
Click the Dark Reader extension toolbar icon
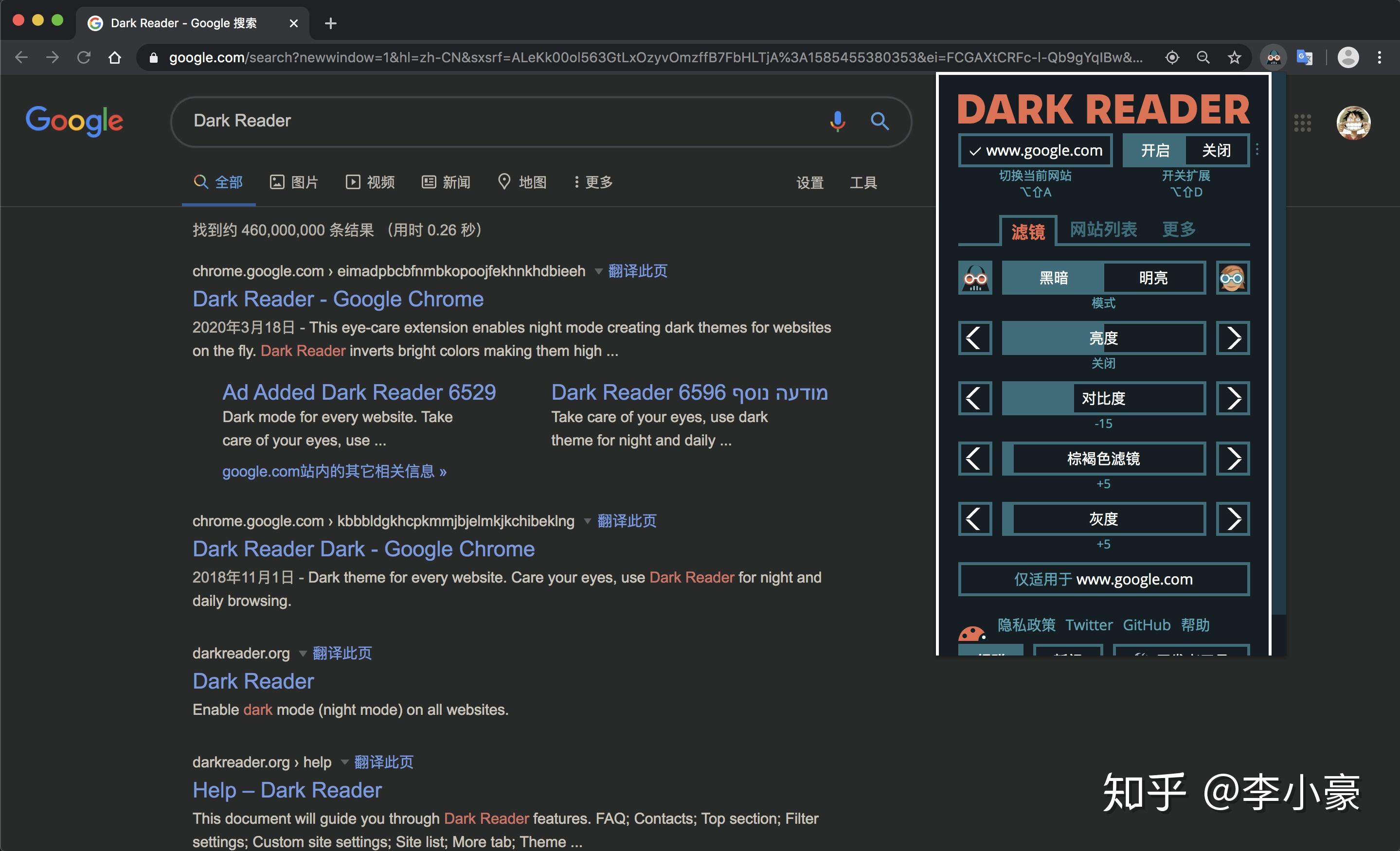point(1273,57)
